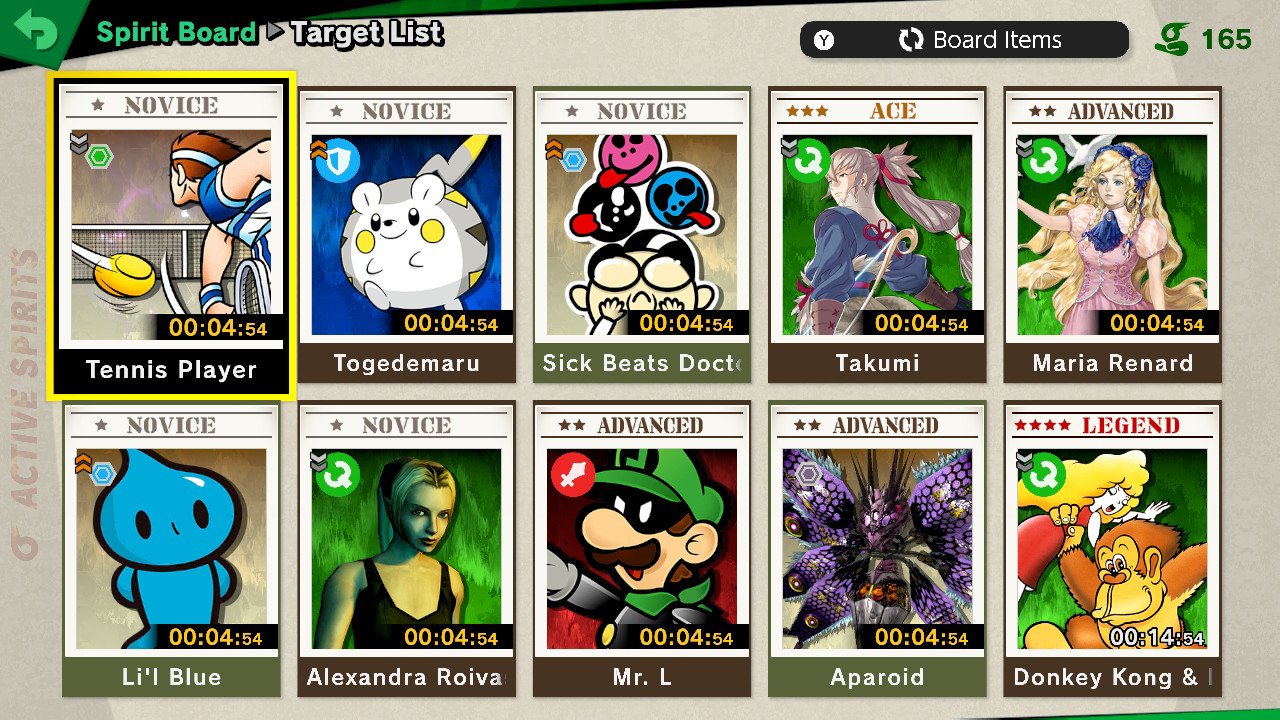Open the Board Items menu
Screen dimensions: 1280x720
point(964,41)
